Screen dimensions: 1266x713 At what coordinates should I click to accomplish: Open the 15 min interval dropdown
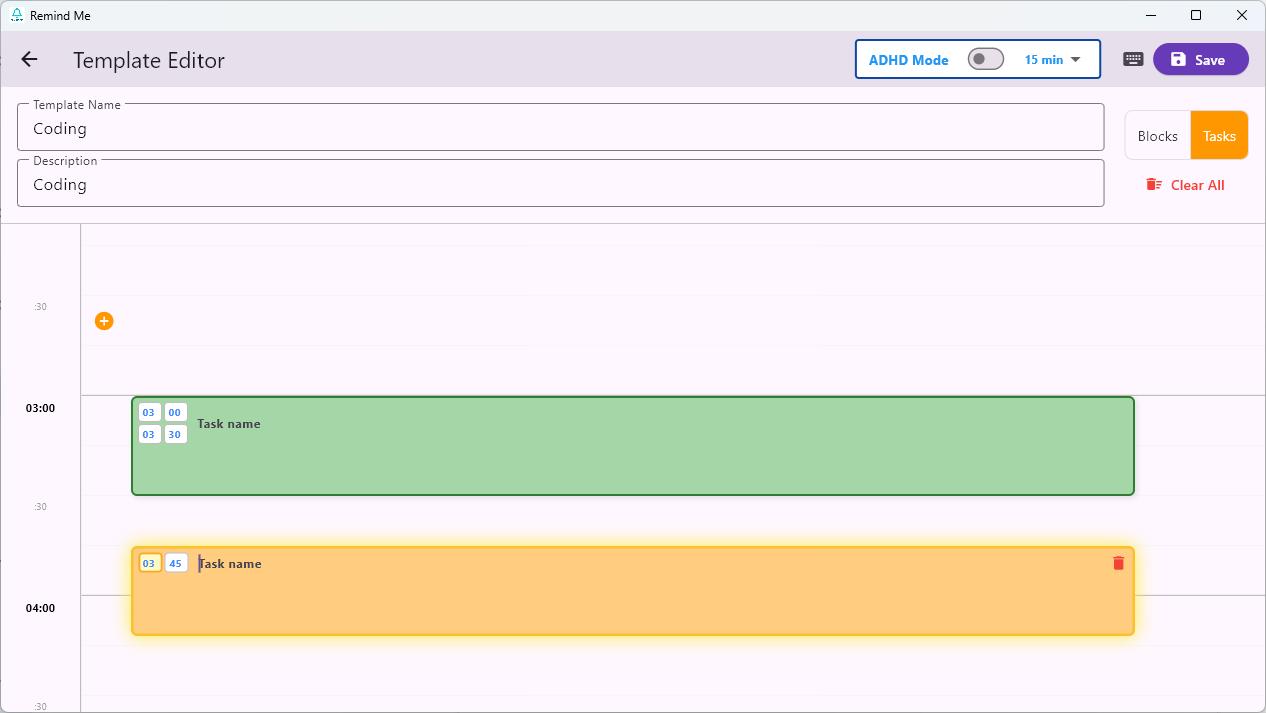coord(1053,60)
